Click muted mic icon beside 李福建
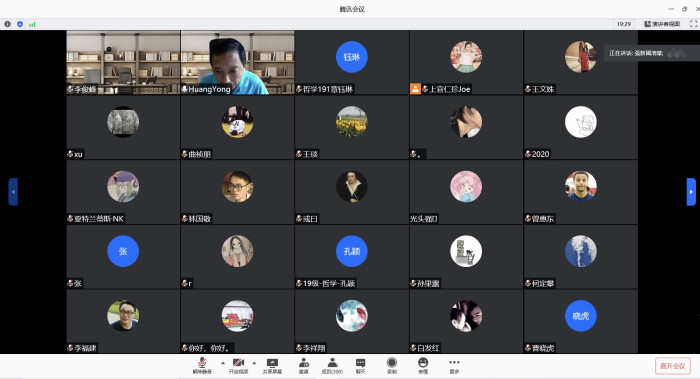The image size is (700, 379). (71, 348)
